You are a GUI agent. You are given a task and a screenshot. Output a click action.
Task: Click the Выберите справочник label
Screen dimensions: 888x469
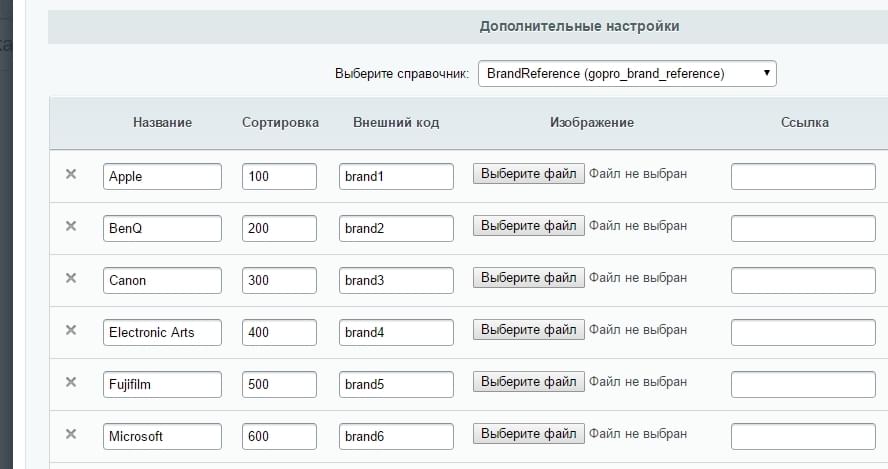402,74
